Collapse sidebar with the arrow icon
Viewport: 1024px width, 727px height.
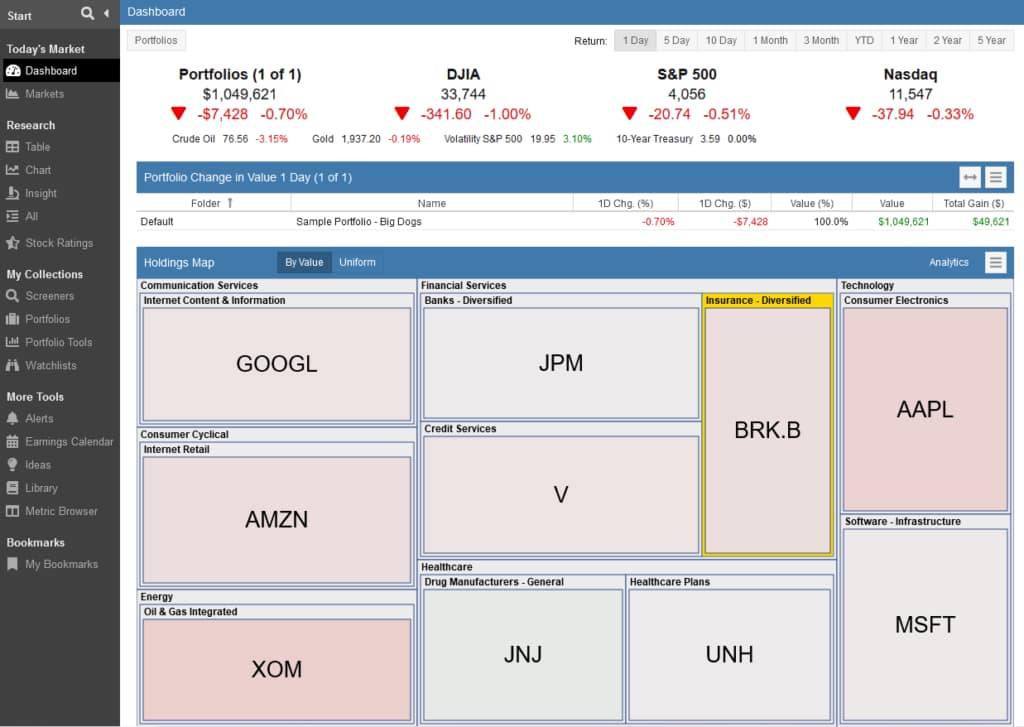coord(106,13)
